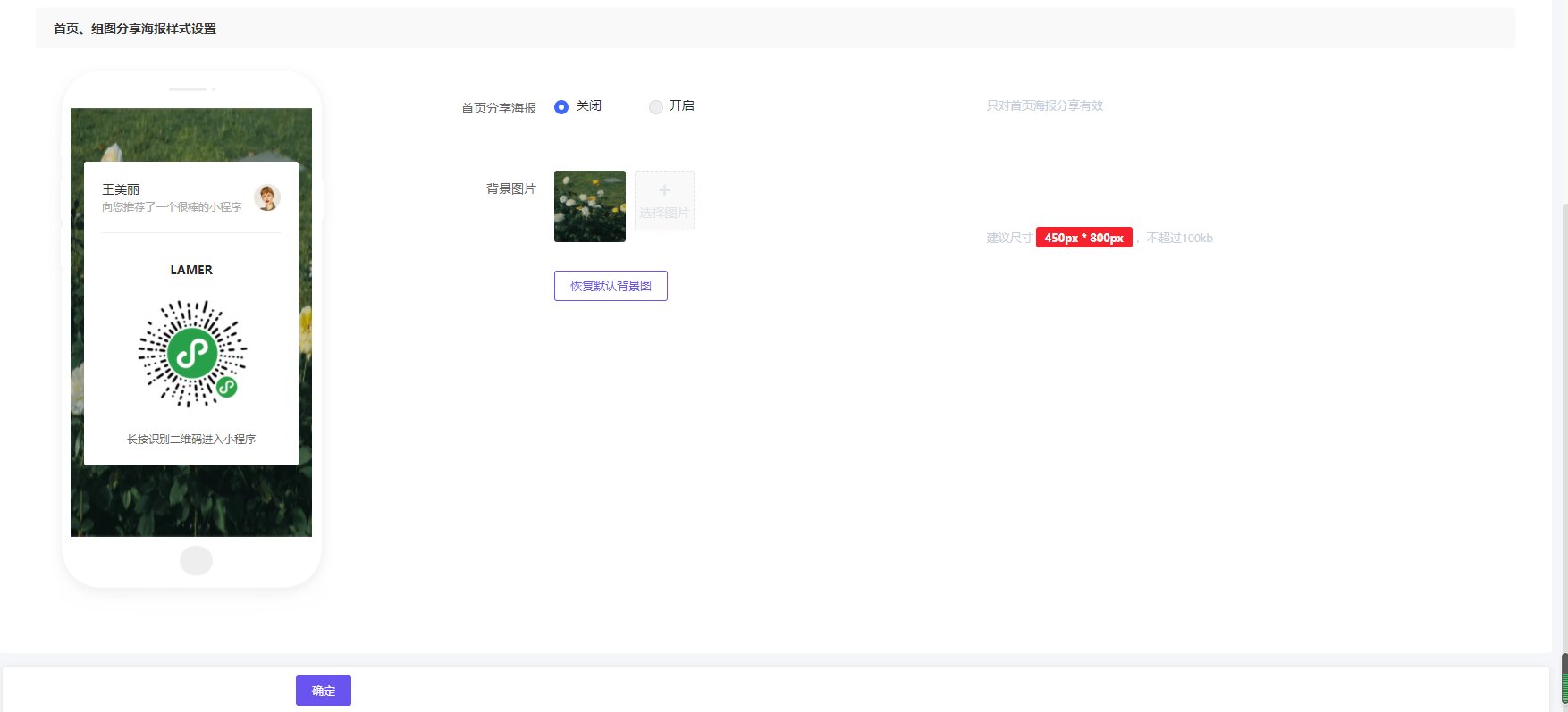Click the 只对首页海报分享有效 hint text

[1044, 105]
